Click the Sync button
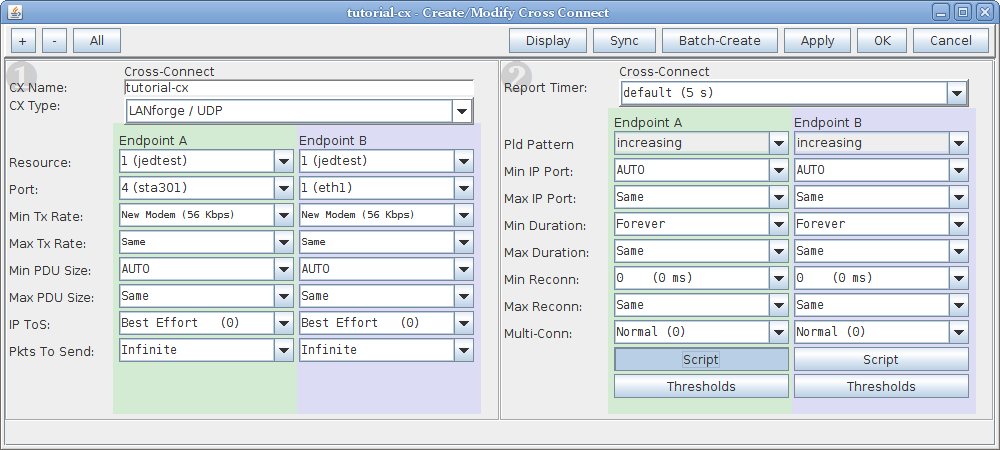Image resolution: width=1000 pixels, height=450 pixels. [x=624, y=41]
